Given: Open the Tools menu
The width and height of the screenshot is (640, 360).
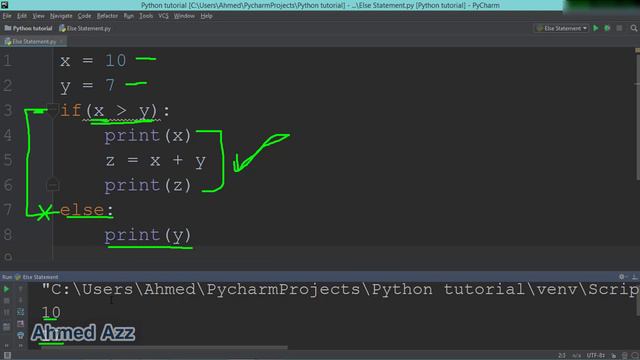Looking at the screenshot, I should click(146, 16).
